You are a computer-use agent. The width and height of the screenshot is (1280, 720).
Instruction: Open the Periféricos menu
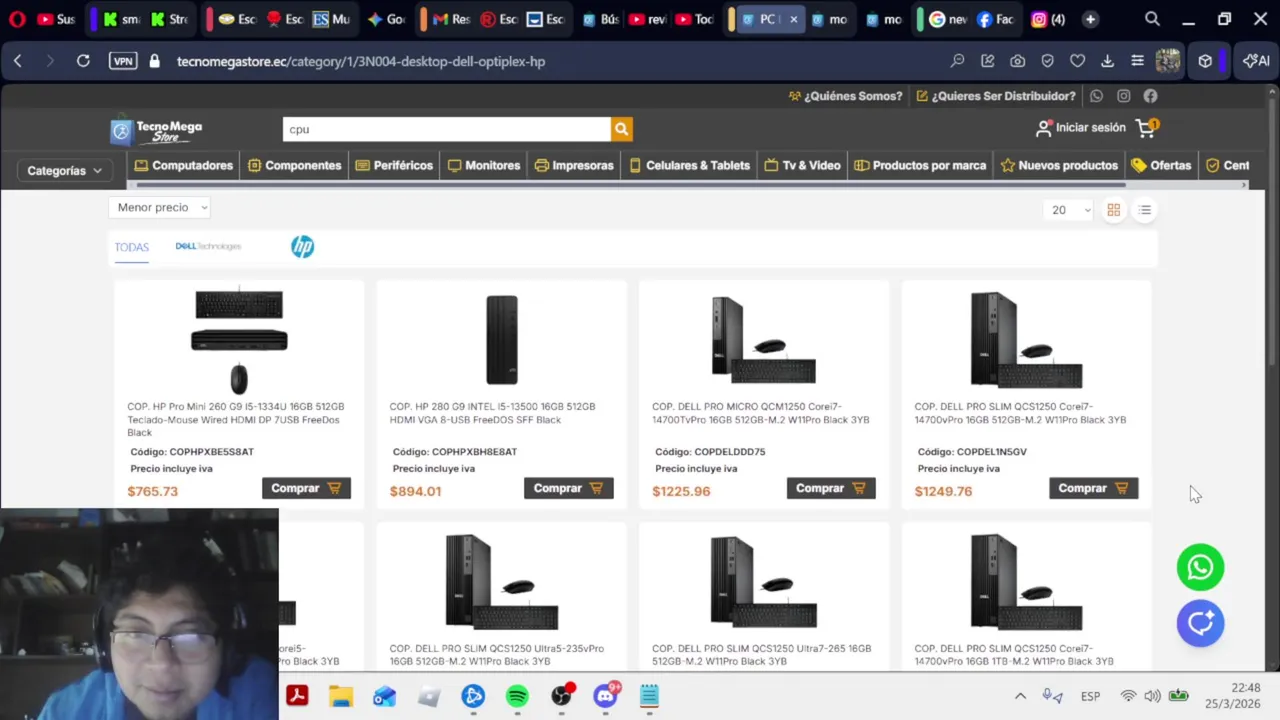tap(394, 166)
